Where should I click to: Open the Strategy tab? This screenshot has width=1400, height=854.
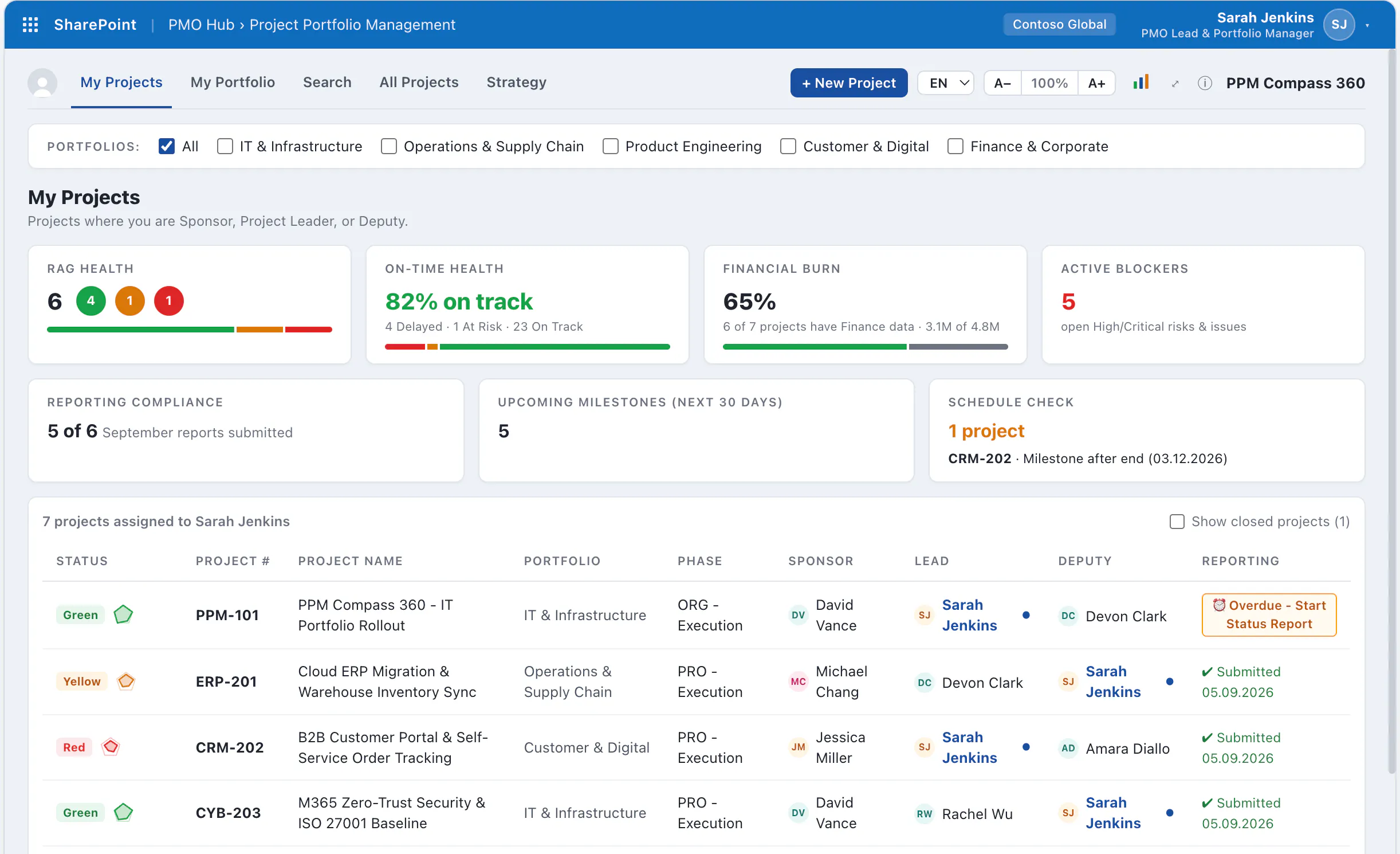click(516, 83)
